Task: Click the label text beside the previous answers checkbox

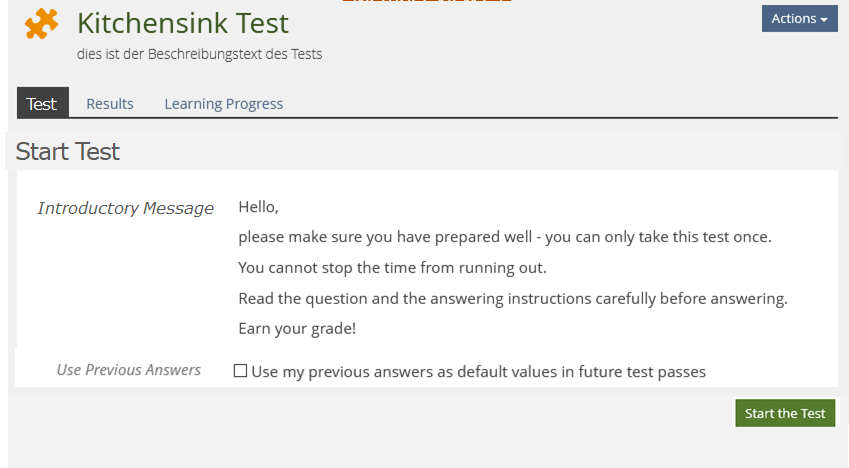Action: click(x=478, y=372)
